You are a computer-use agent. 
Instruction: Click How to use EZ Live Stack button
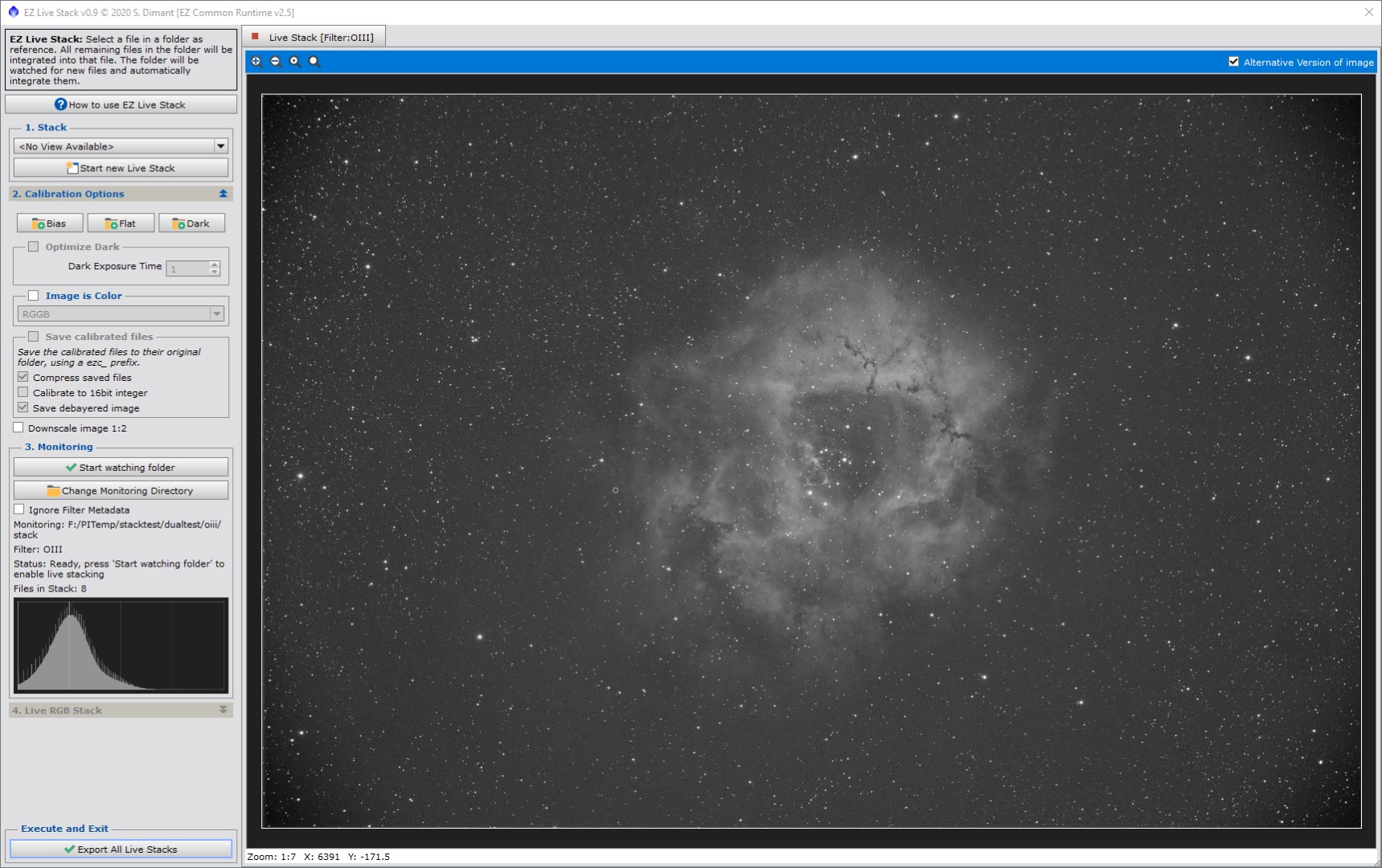click(x=121, y=104)
